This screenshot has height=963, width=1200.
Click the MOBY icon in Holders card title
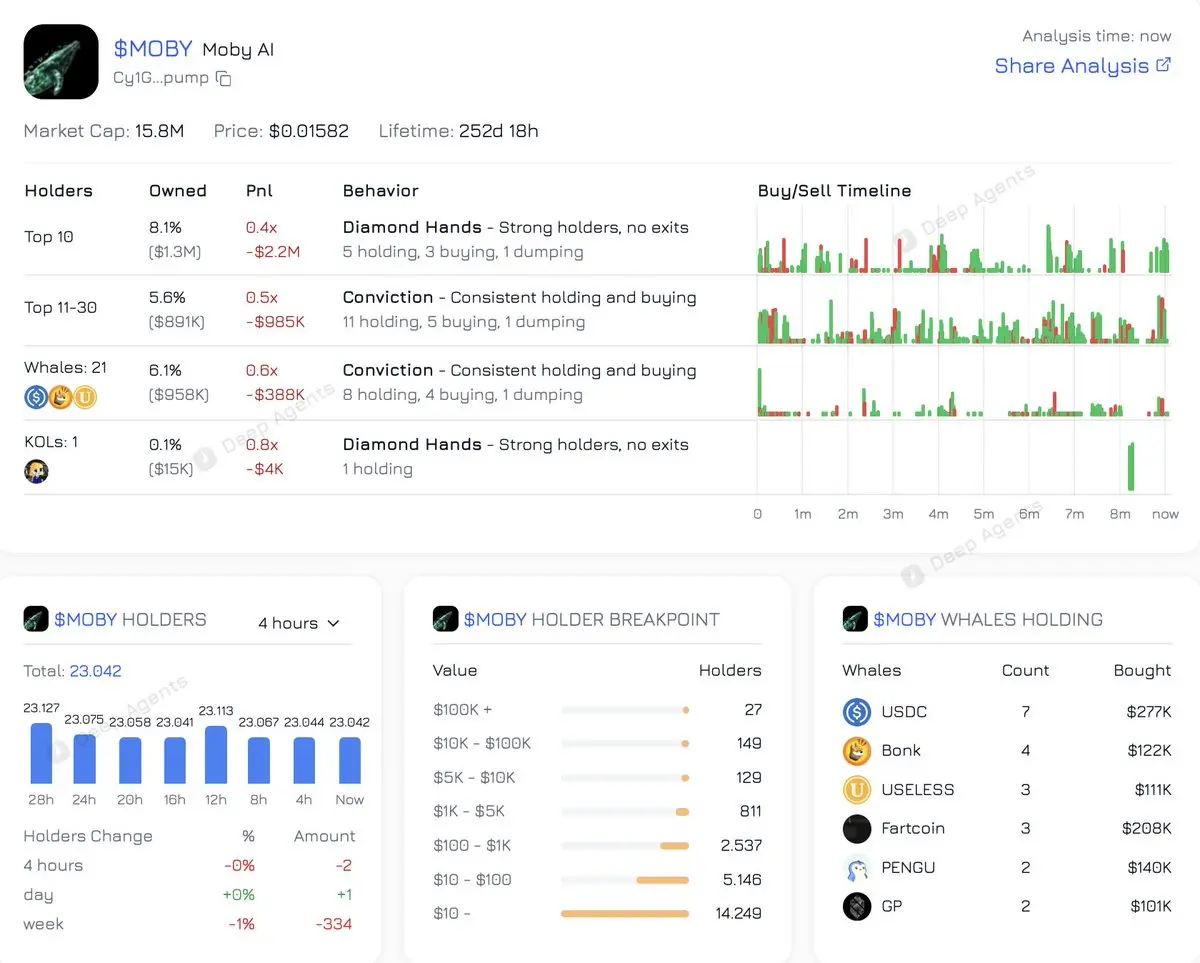point(36,619)
